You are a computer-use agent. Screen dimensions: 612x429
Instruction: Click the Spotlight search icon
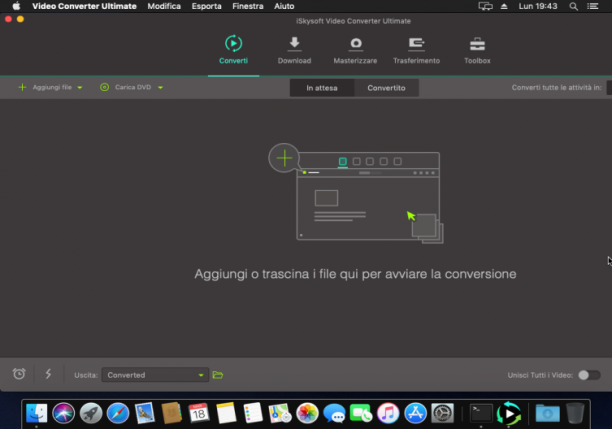(573, 6)
